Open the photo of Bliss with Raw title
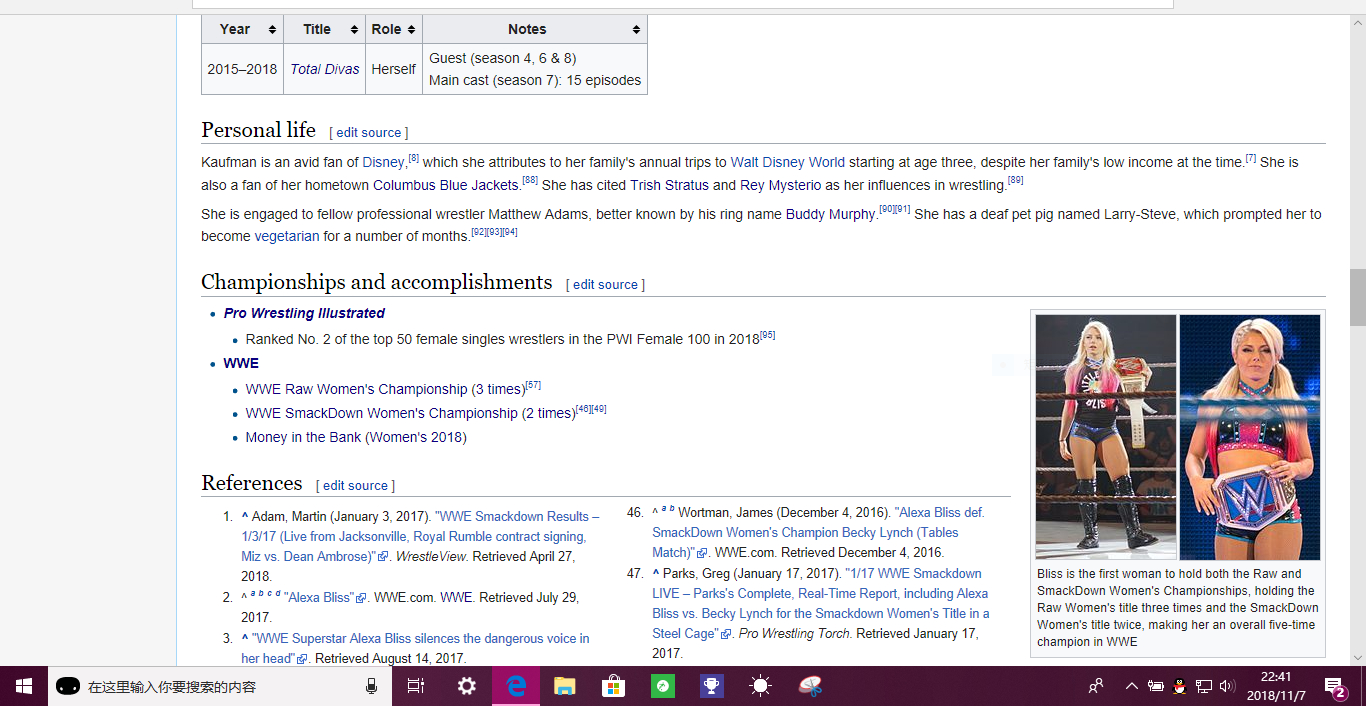 [x=1105, y=437]
